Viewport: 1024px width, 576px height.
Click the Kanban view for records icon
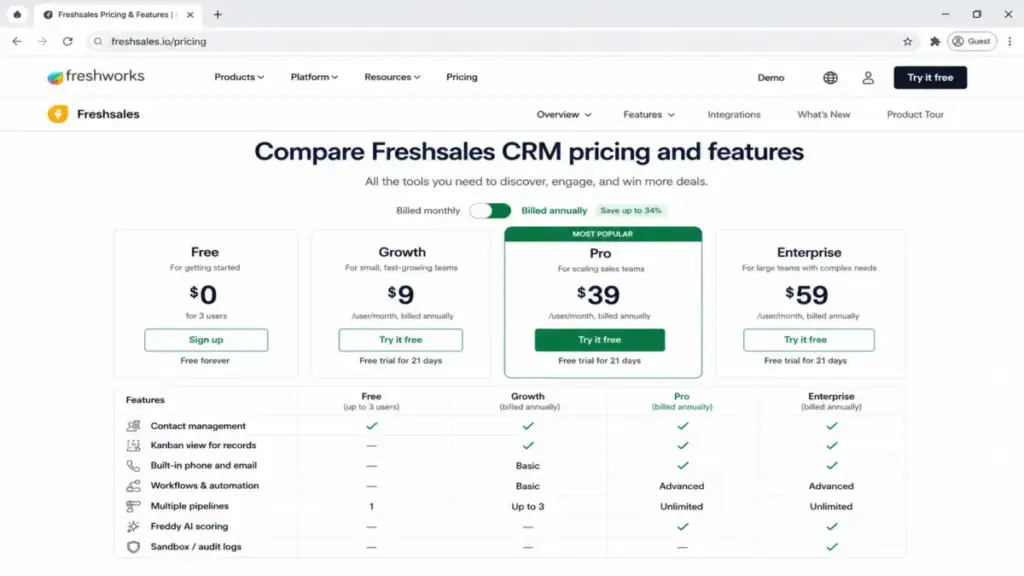click(x=133, y=445)
